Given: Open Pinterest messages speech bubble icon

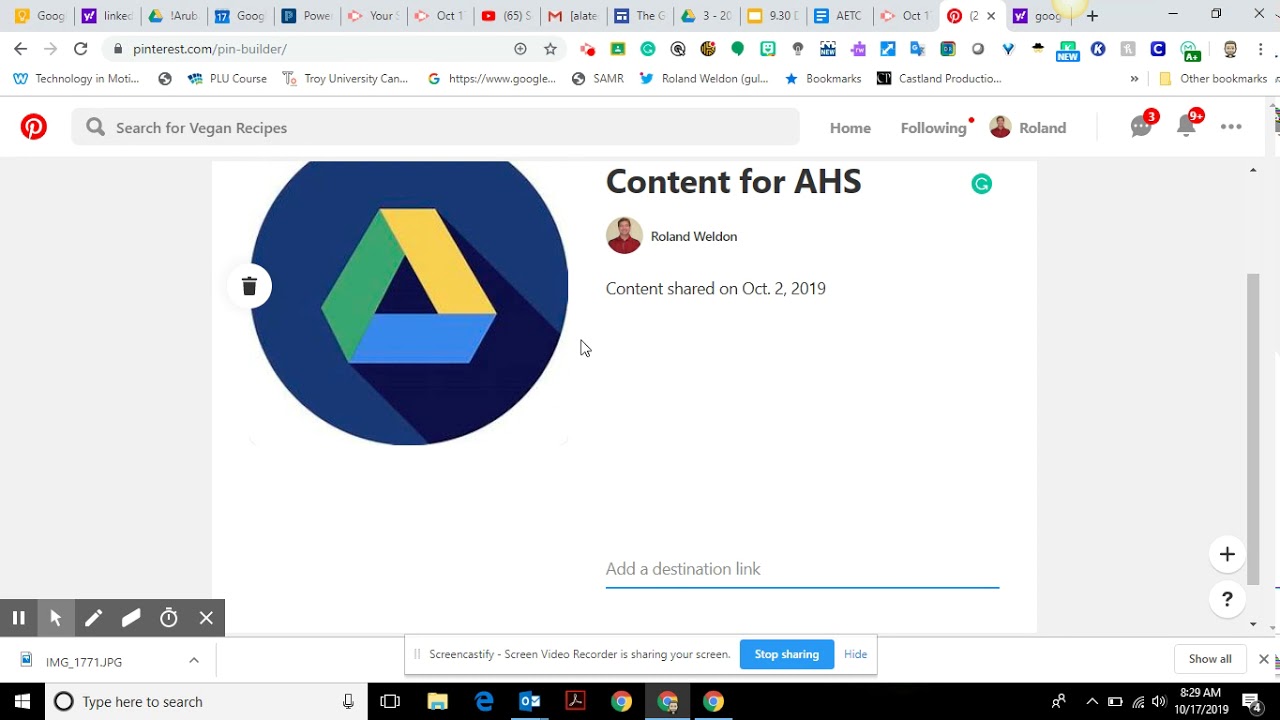Looking at the screenshot, I should coord(1141,127).
